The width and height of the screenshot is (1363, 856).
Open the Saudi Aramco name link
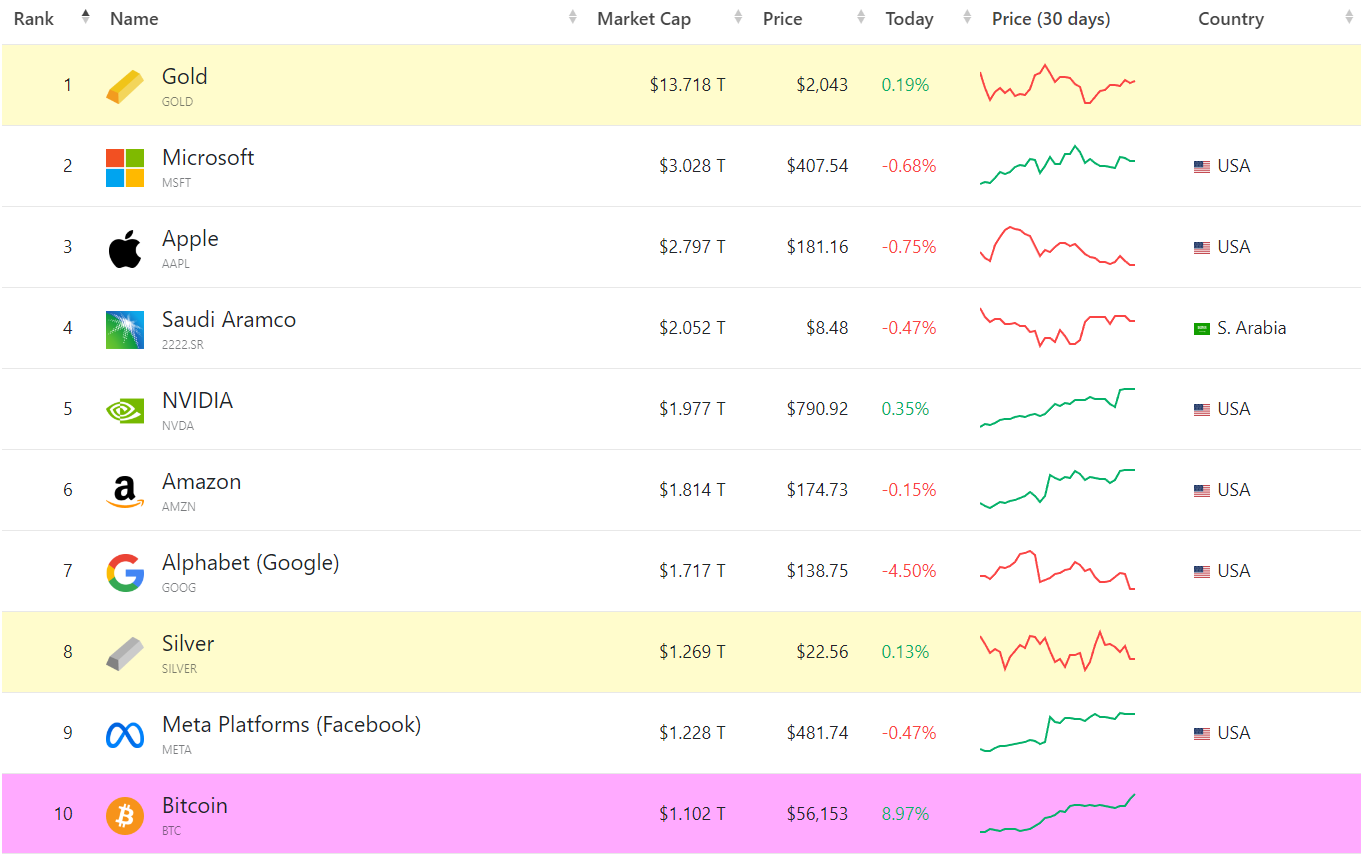pos(229,320)
